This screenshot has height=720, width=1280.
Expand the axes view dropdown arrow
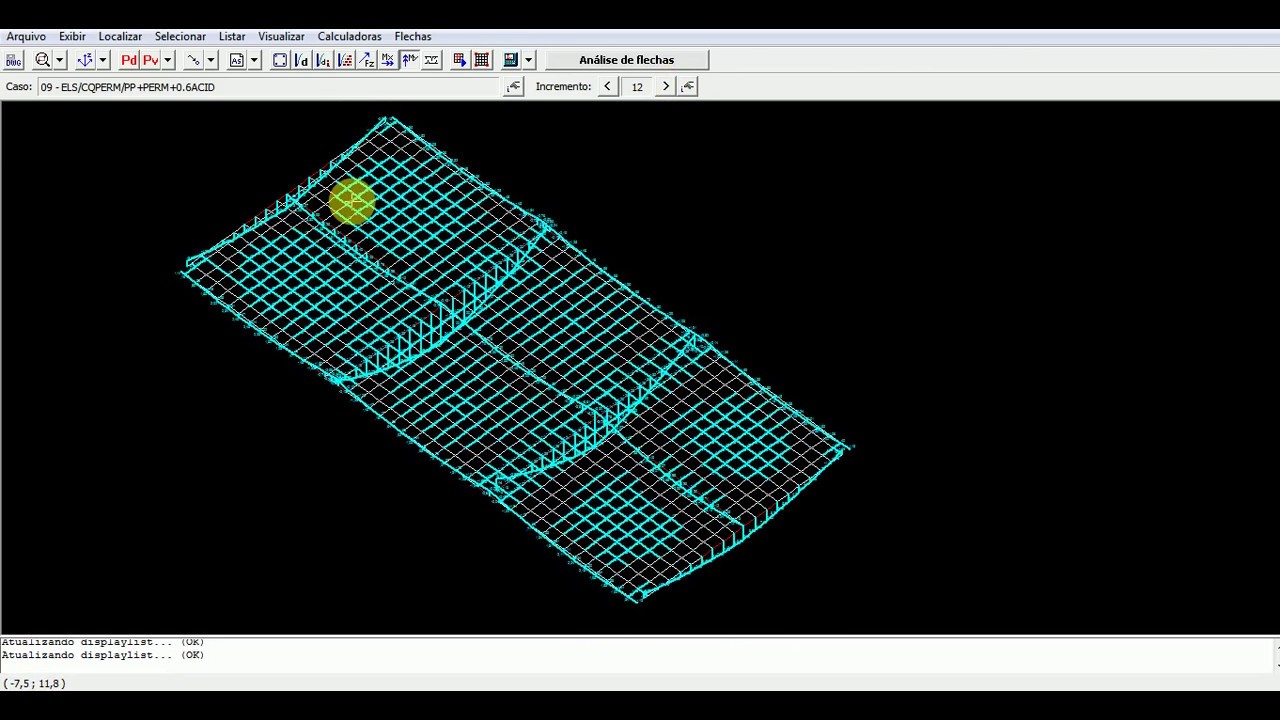tap(103, 60)
